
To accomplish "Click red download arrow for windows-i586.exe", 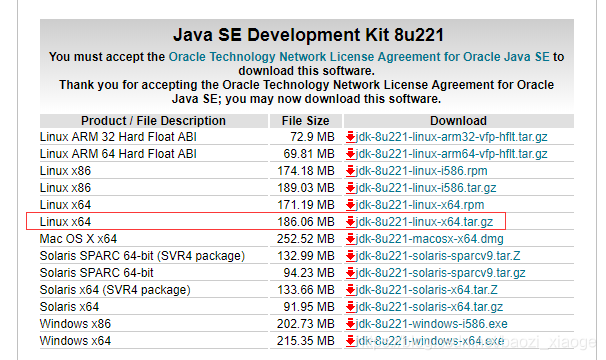I will pyautogui.click(x=351, y=324).
